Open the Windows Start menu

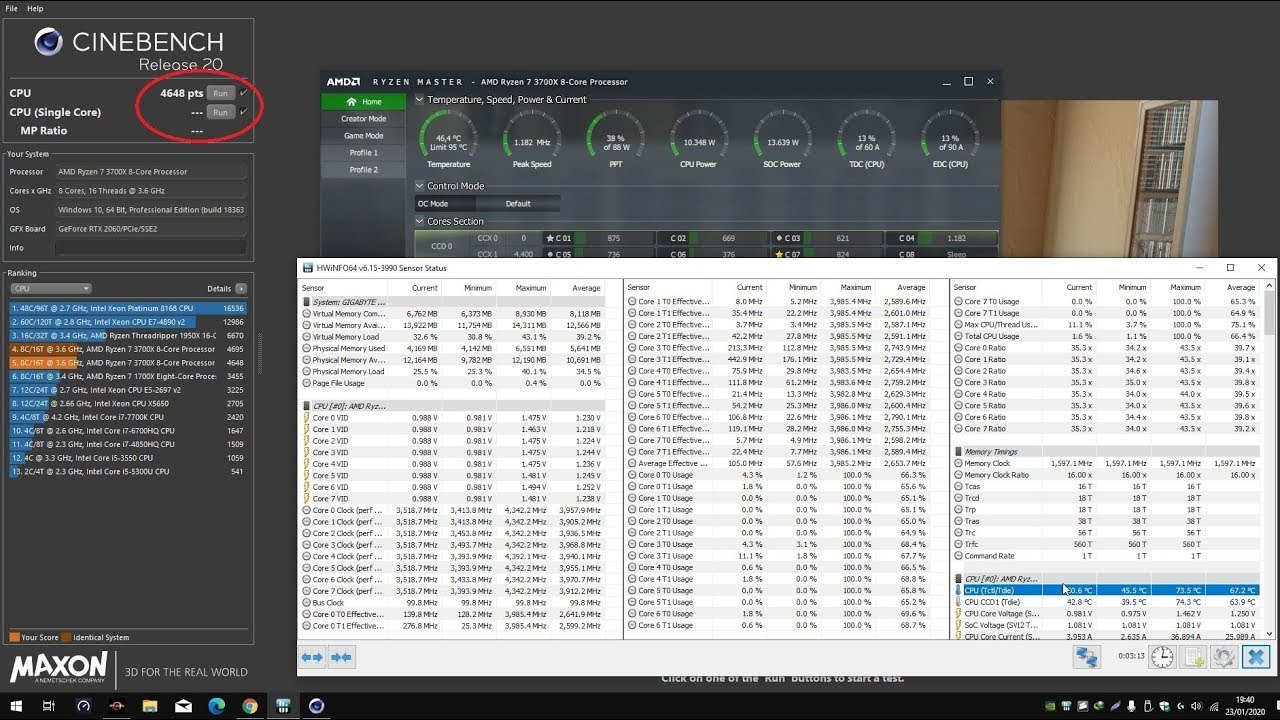(16, 706)
